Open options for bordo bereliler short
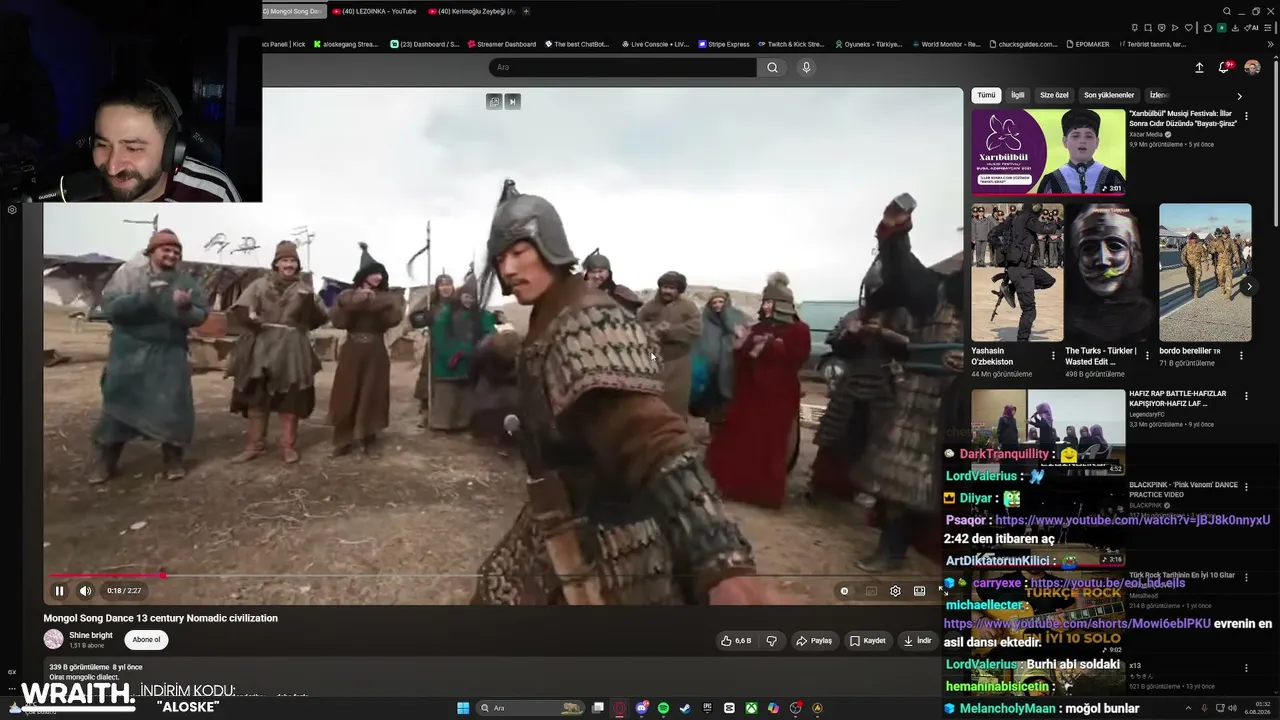Viewport: 1280px width, 720px height. pyautogui.click(x=1241, y=355)
